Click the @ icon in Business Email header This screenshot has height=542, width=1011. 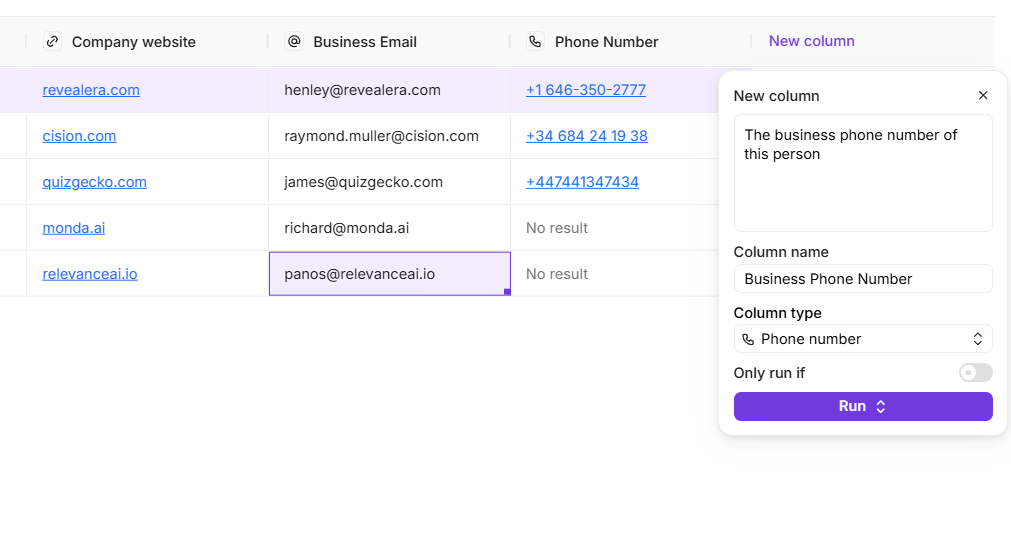click(x=294, y=42)
